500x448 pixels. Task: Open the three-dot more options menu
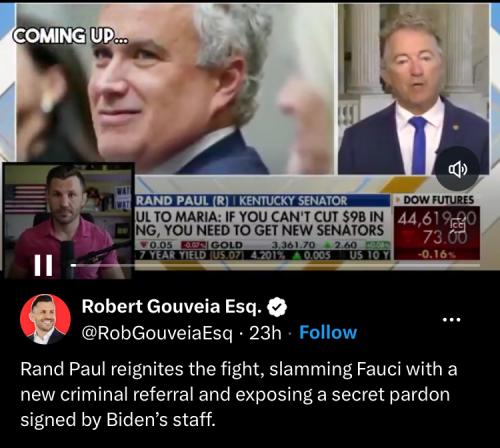pos(452,320)
